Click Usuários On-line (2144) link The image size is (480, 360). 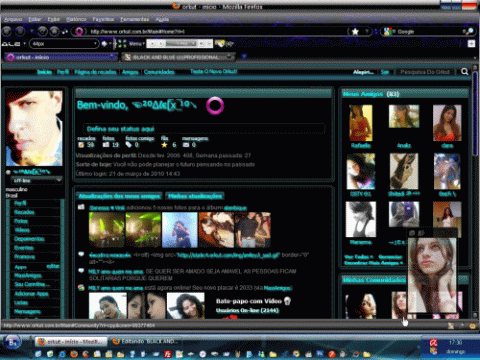pyautogui.click(x=247, y=310)
